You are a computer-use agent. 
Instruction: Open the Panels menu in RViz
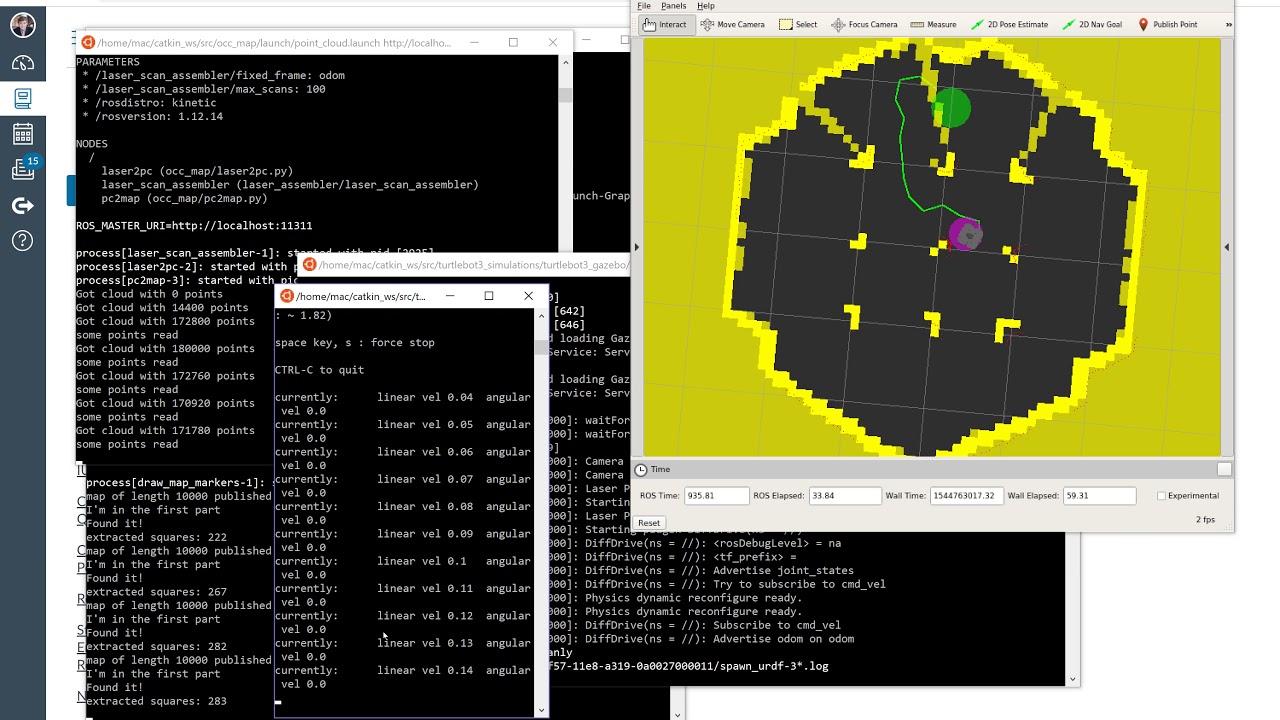pyautogui.click(x=674, y=6)
